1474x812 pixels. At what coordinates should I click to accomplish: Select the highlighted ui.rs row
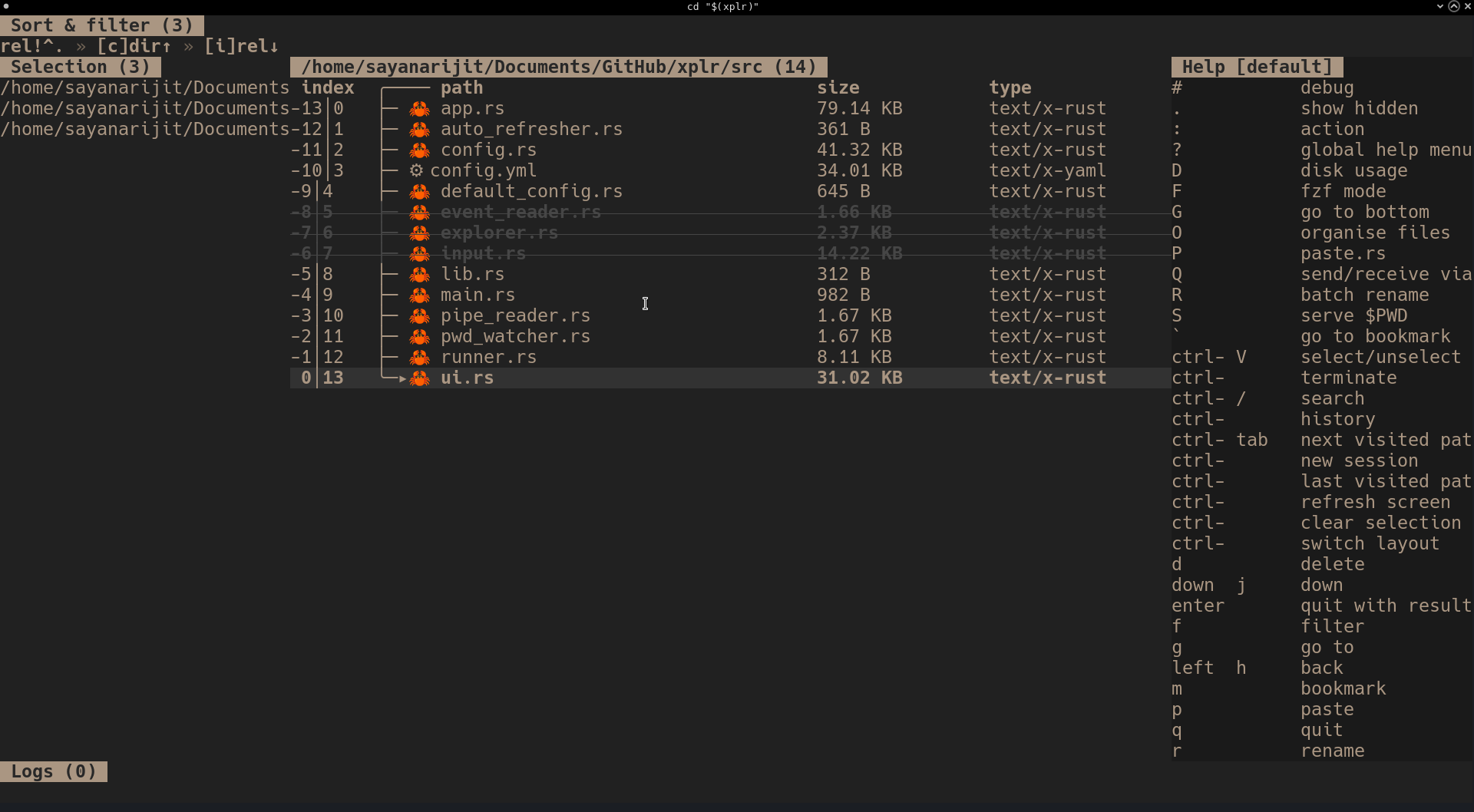click(x=691, y=378)
